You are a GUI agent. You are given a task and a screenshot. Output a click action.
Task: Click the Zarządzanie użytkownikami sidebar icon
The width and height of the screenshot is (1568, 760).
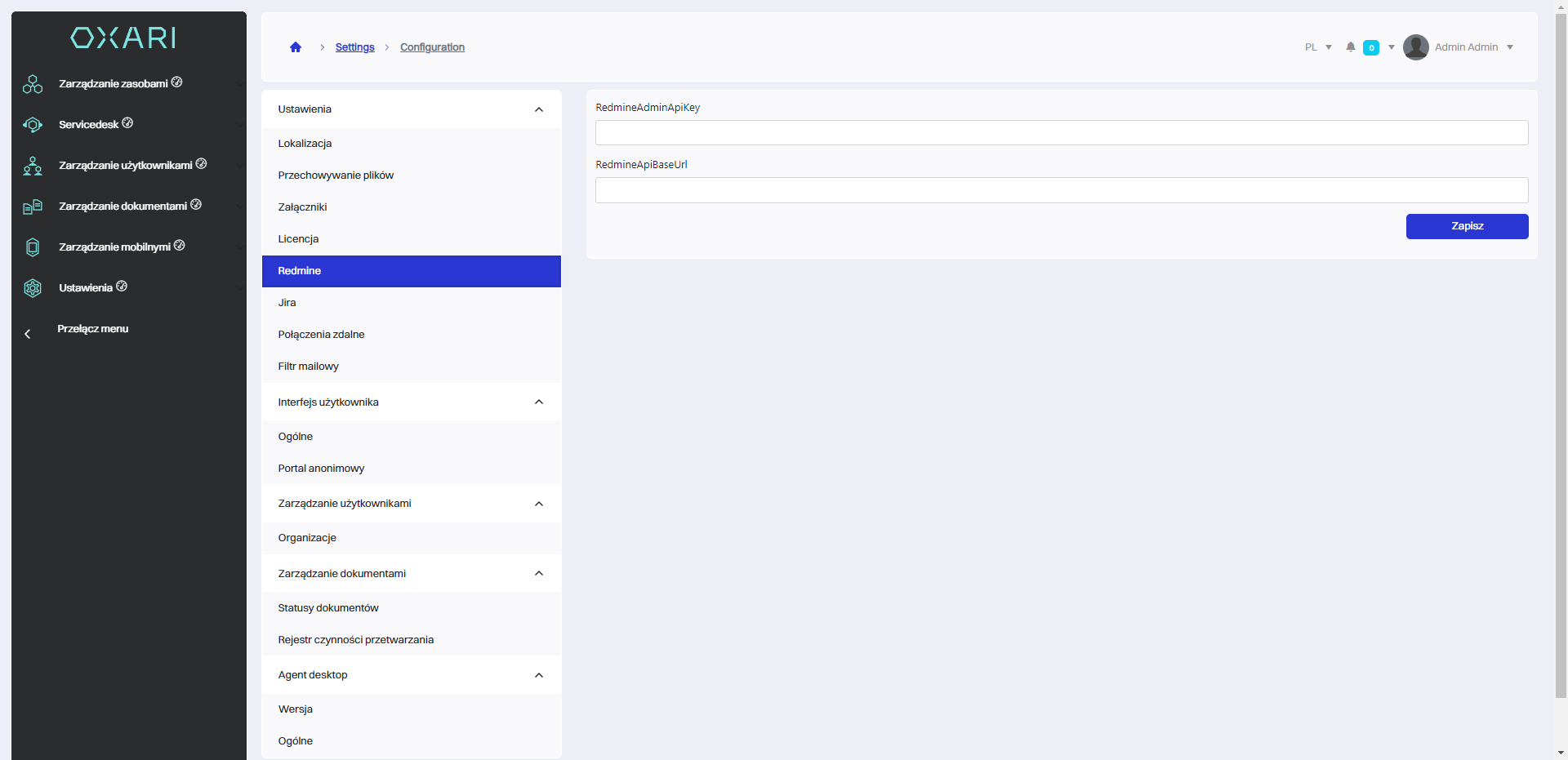click(33, 166)
